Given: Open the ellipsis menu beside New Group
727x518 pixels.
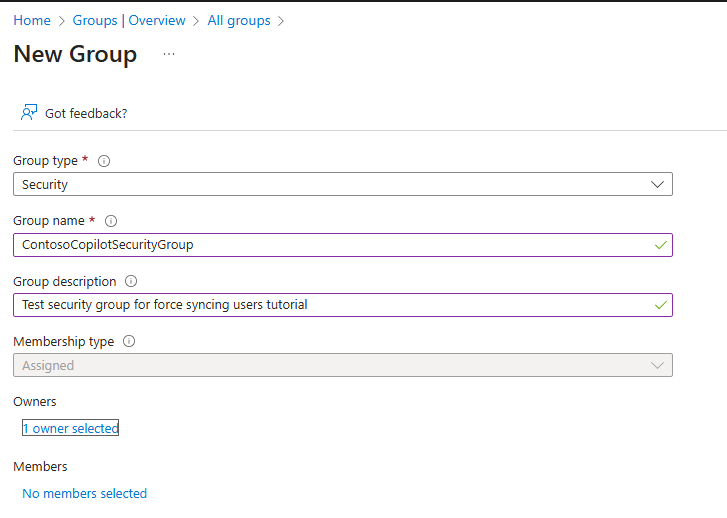Looking at the screenshot, I should pos(169,54).
